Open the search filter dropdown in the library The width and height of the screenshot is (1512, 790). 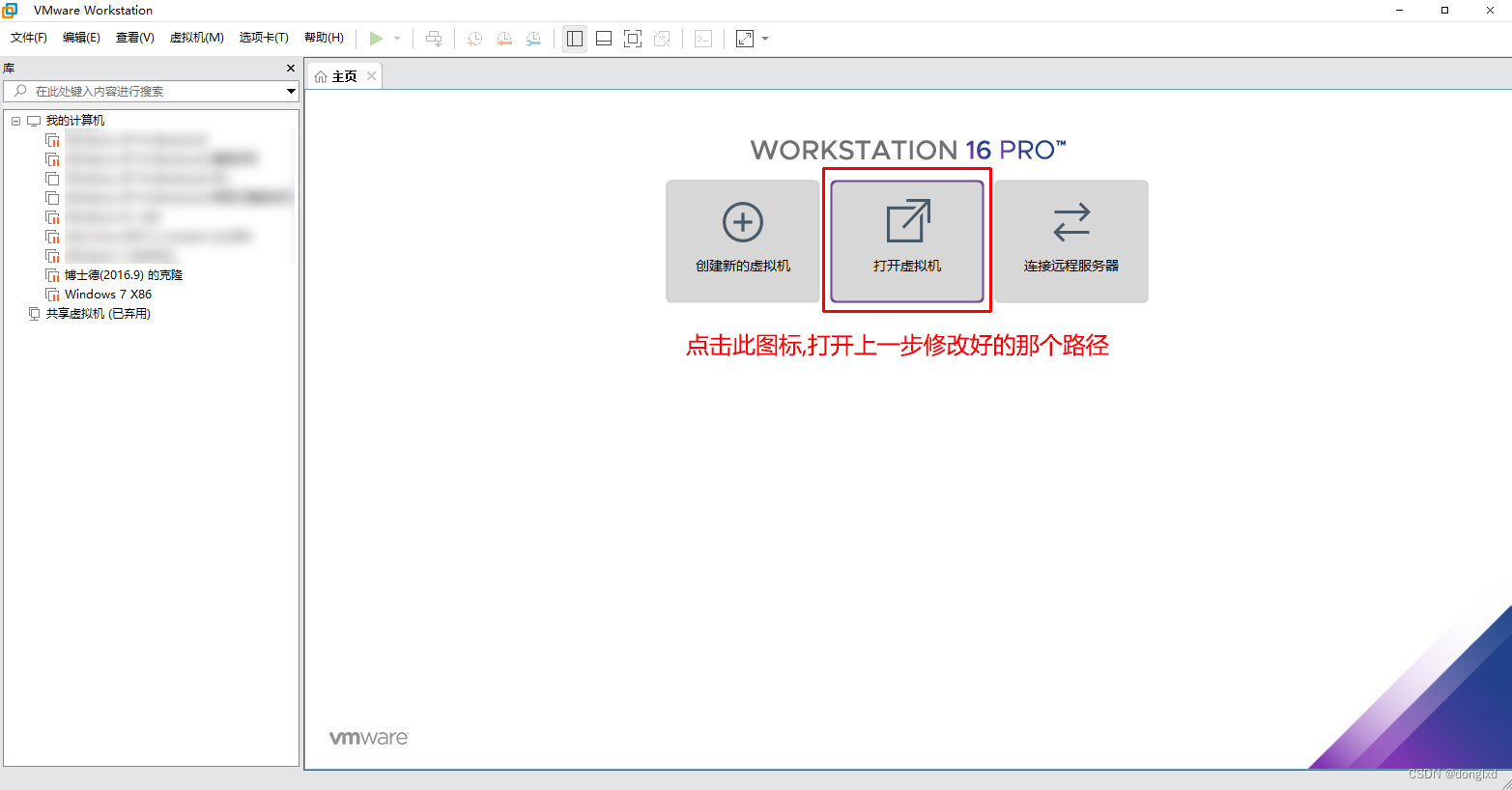(290, 91)
